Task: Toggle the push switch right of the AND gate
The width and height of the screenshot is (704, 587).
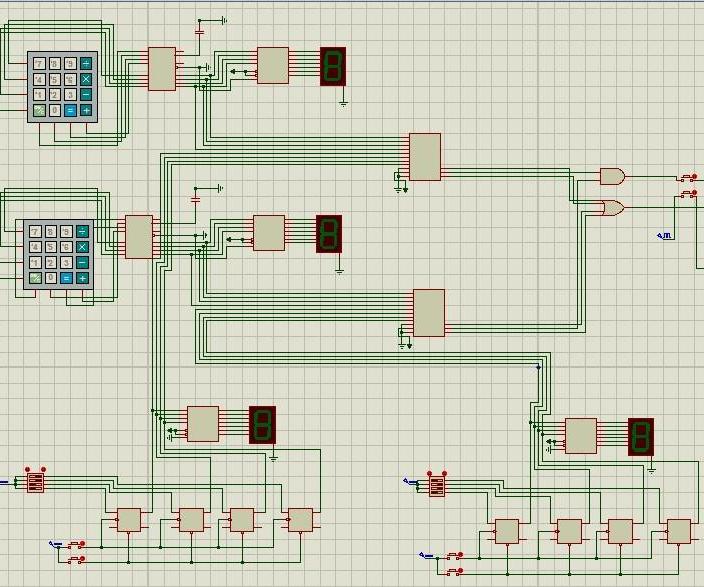Action: pos(688,178)
